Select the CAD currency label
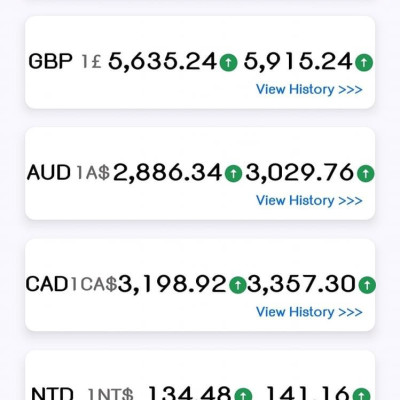Viewport: 400px width, 400px height. click(47, 284)
